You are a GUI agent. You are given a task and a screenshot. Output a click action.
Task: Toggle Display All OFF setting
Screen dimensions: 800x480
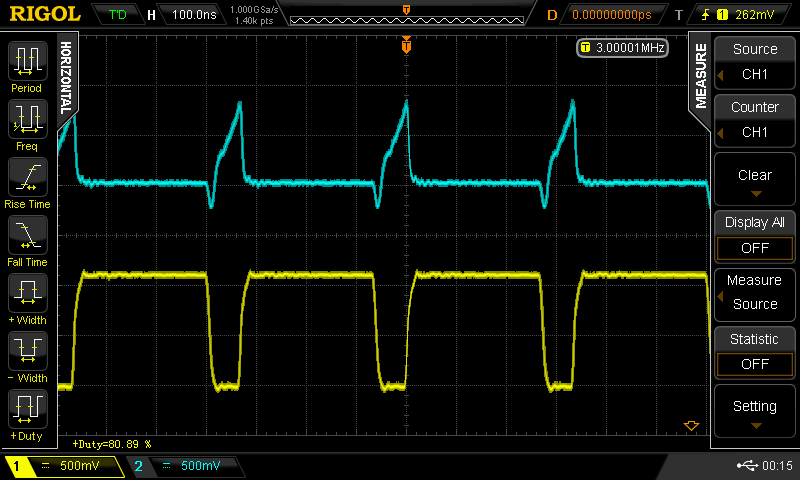[755, 236]
